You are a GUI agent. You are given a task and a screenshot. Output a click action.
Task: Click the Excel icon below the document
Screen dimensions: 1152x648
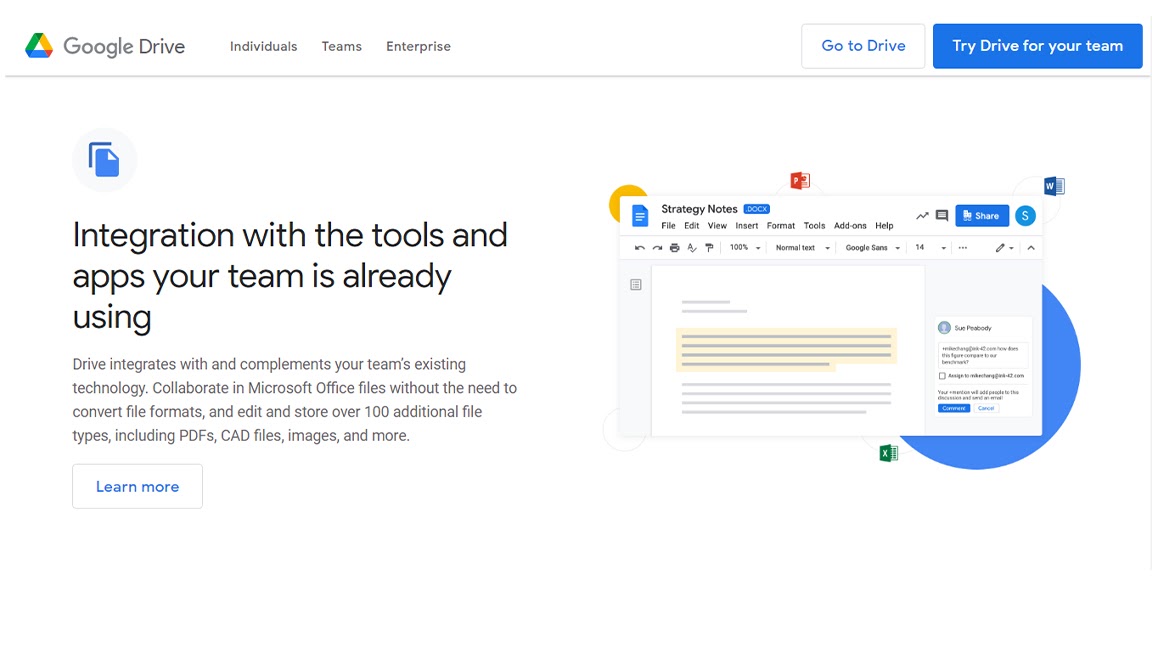pos(888,452)
